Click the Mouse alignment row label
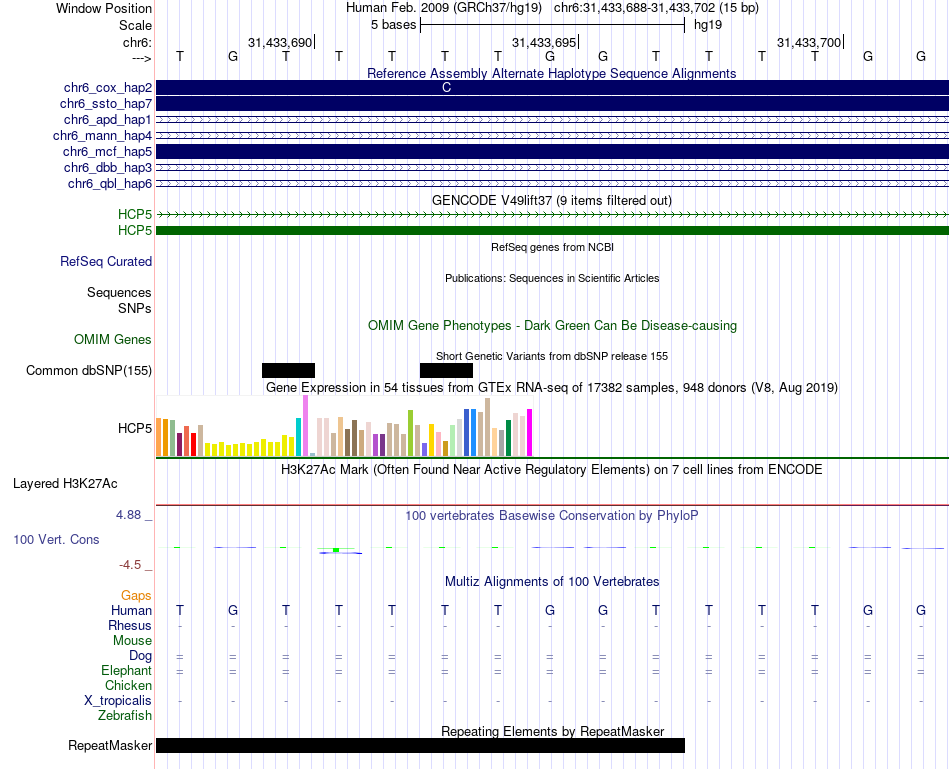 coord(132,641)
